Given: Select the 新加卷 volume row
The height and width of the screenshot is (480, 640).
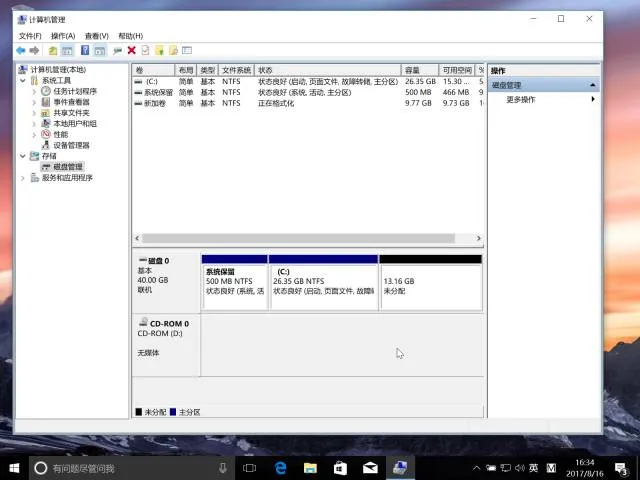Looking at the screenshot, I should (309, 103).
